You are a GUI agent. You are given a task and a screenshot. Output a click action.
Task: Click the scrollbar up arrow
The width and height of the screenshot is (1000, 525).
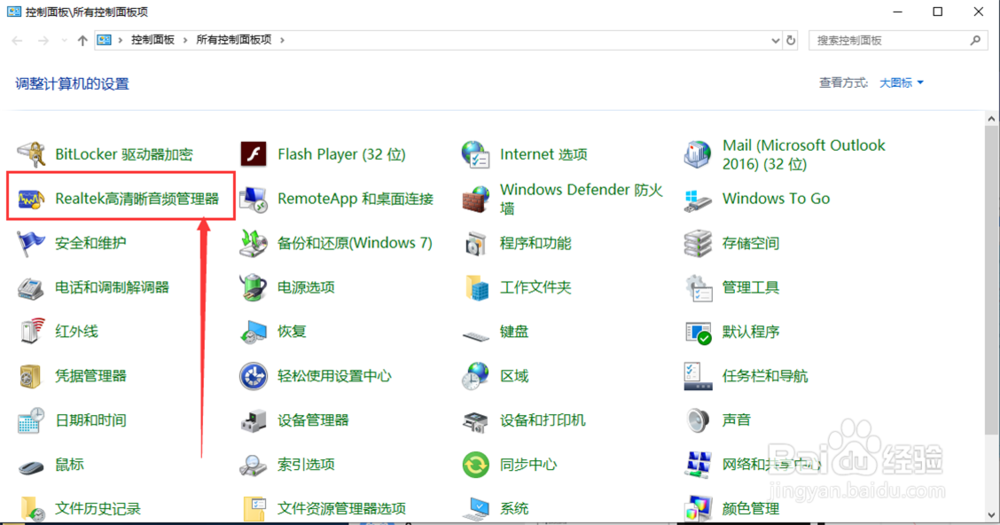coord(992,119)
